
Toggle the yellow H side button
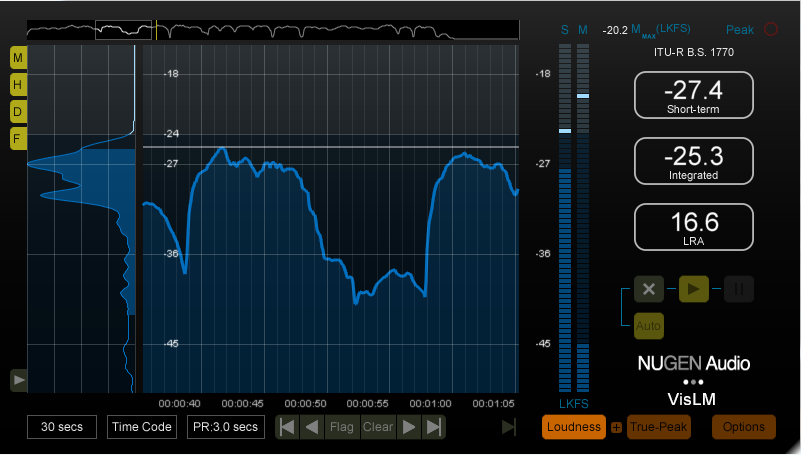tap(18, 84)
